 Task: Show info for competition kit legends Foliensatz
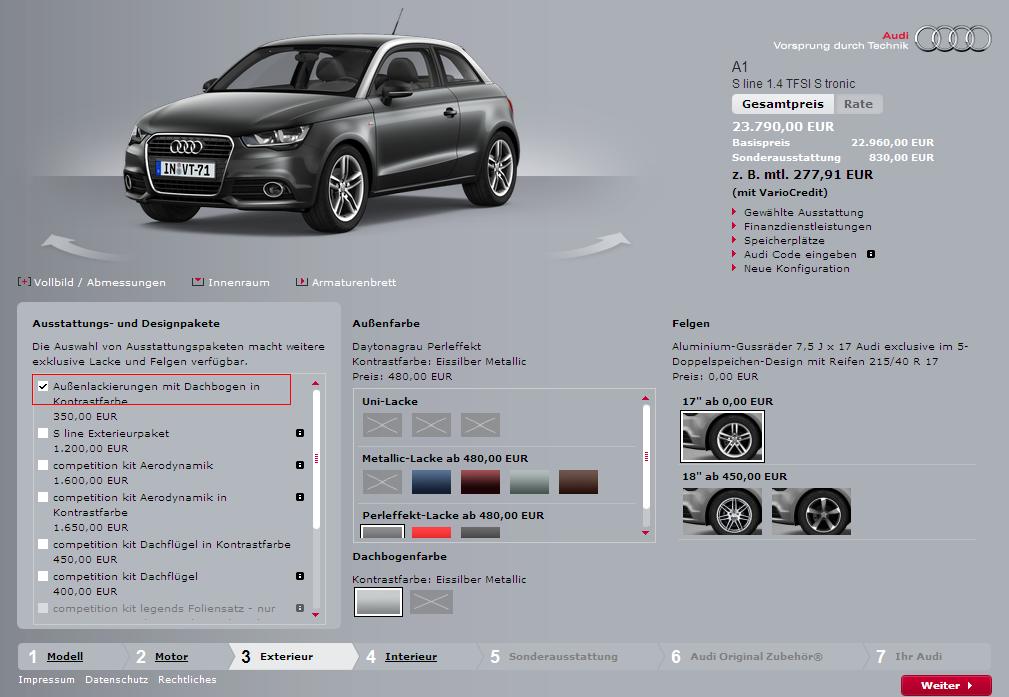tap(300, 608)
